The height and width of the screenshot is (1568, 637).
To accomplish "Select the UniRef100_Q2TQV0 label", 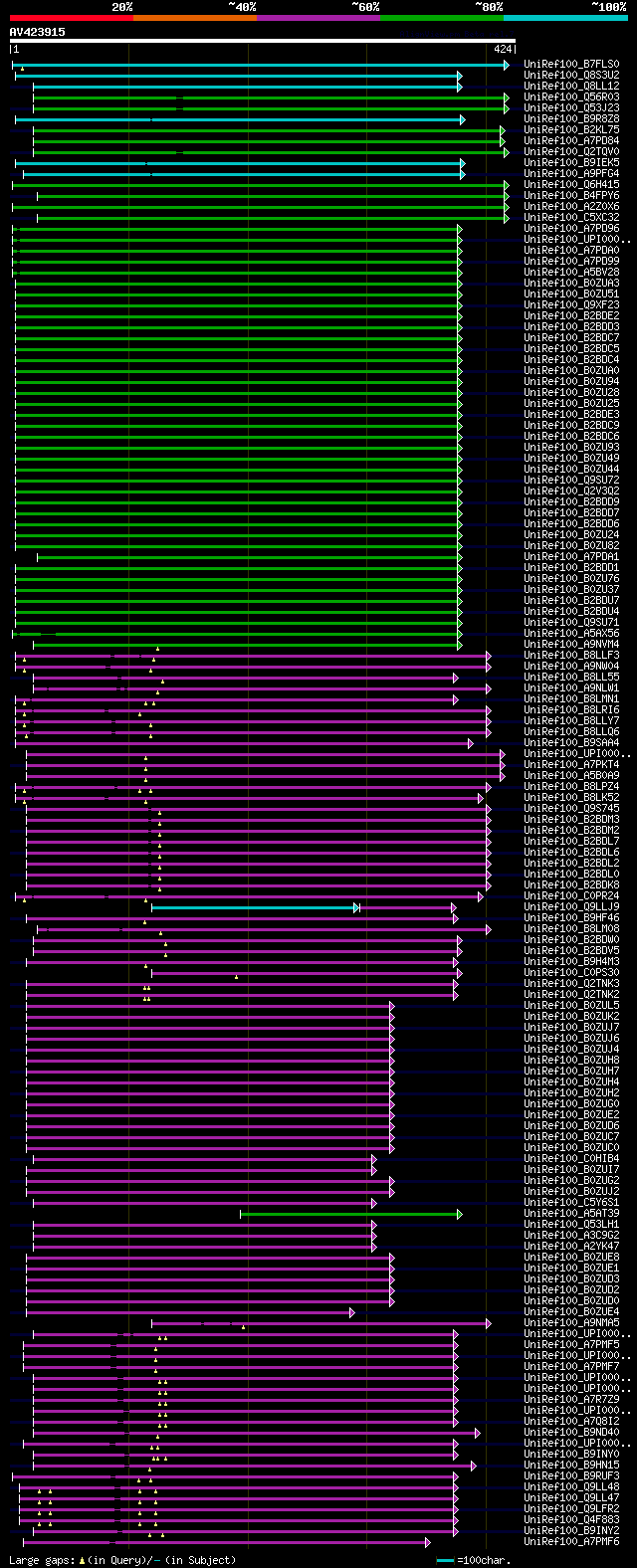I will point(571,152).
